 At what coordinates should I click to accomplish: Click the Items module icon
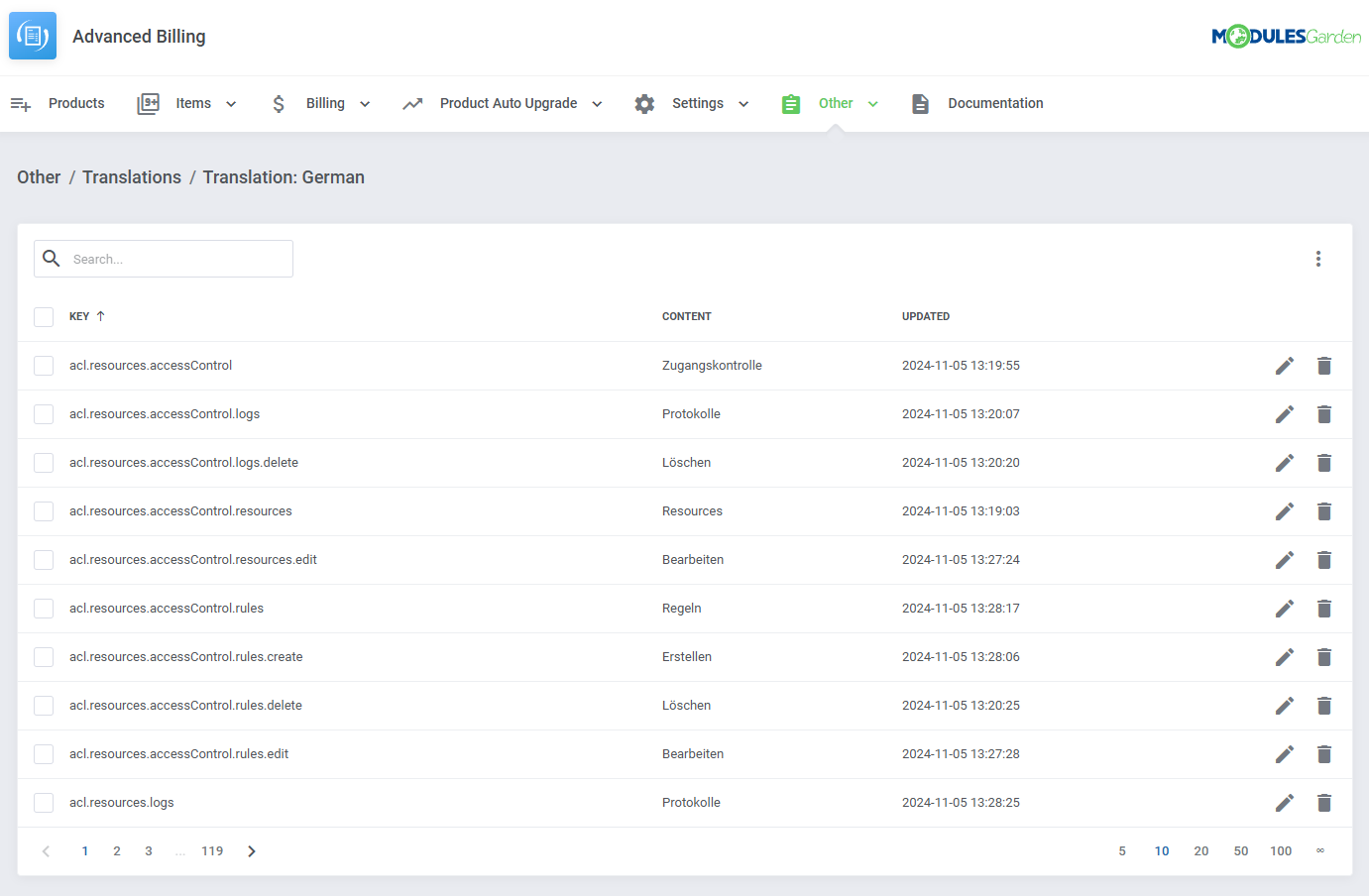click(149, 103)
